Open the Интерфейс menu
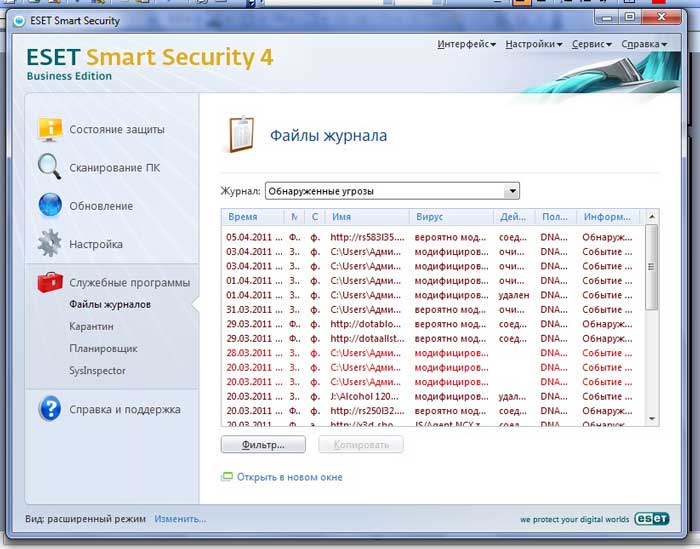 (467, 44)
